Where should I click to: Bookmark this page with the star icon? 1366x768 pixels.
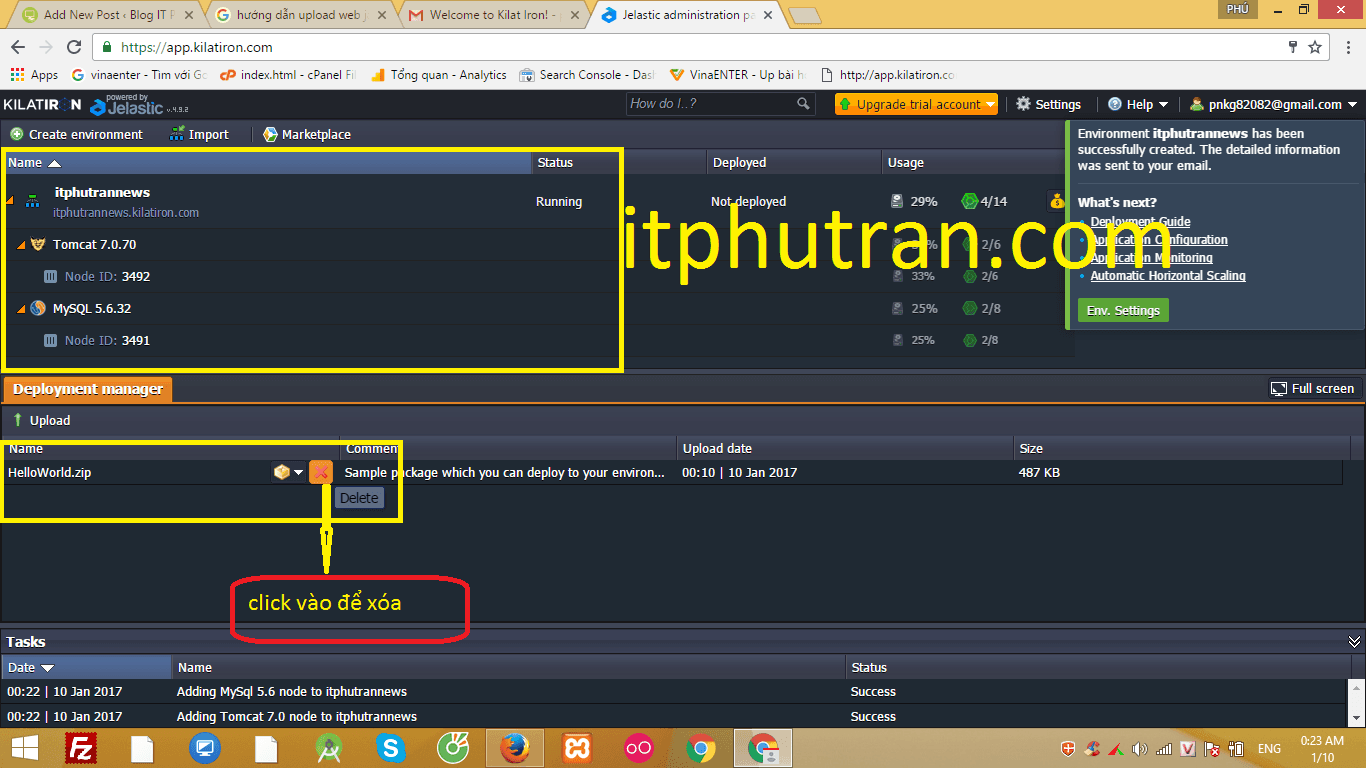[1315, 47]
